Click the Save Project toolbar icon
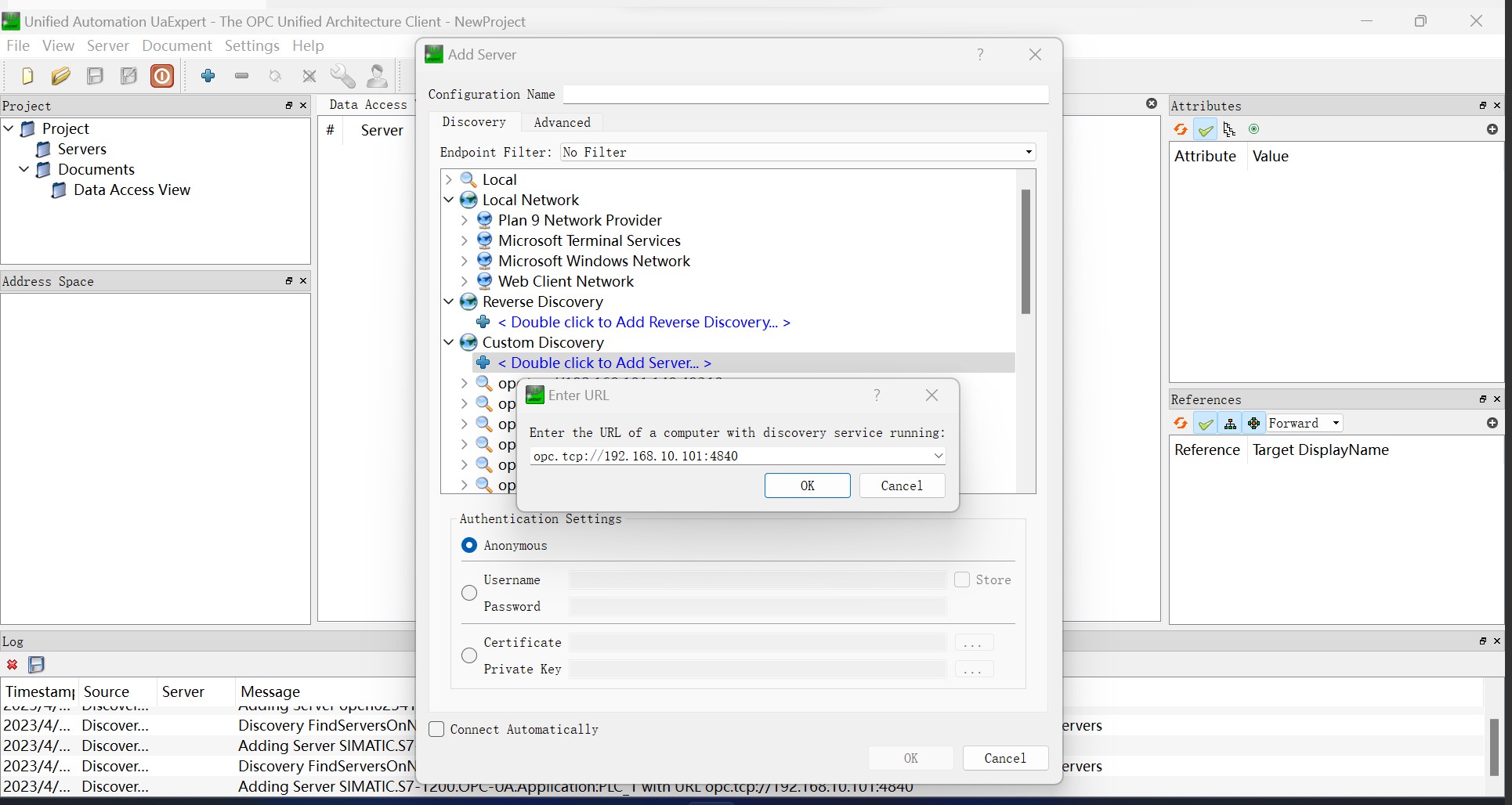 [x=95, y=76]
